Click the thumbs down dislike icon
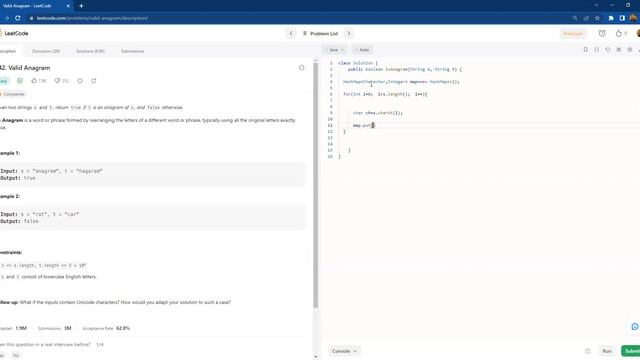The image size is (640, 360). (x=58, y=81)
